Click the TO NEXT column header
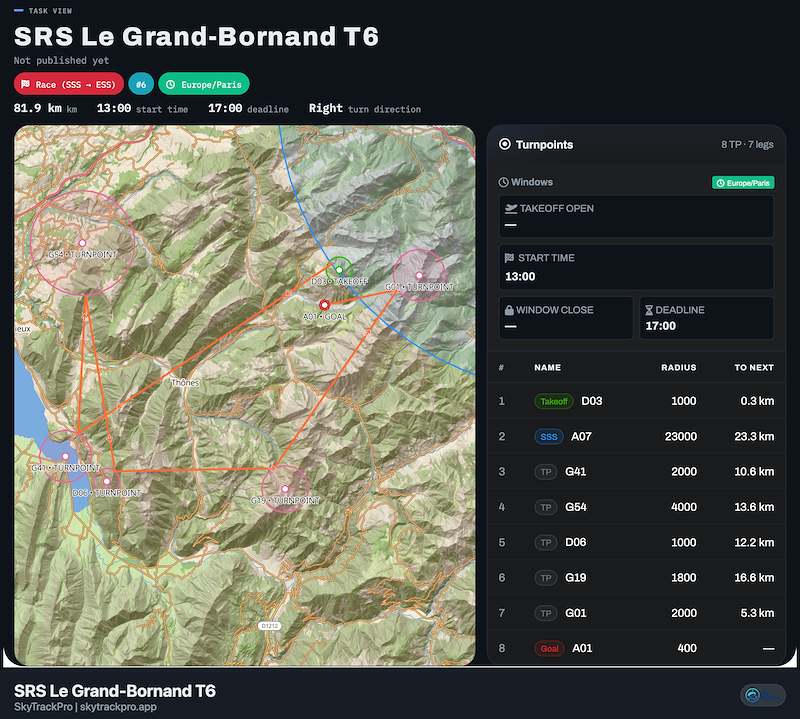 tap(754, 367)
